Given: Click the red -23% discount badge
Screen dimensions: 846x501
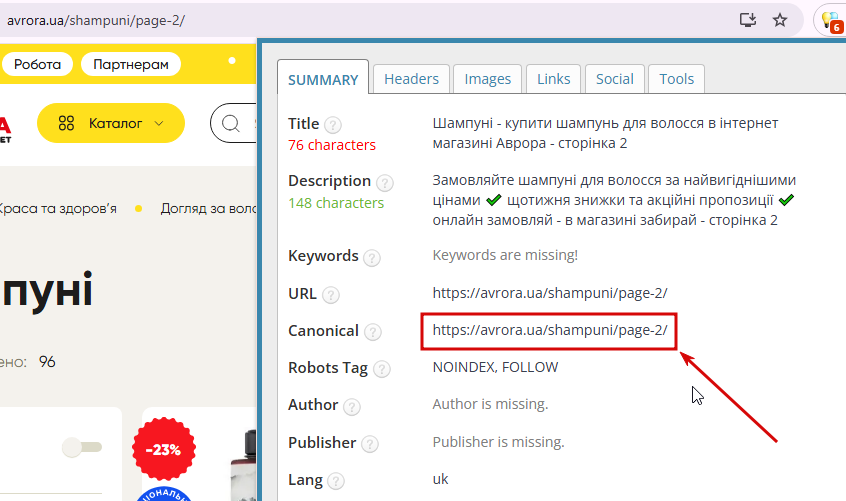Looking at the screenshot, I should coord(164,449).
